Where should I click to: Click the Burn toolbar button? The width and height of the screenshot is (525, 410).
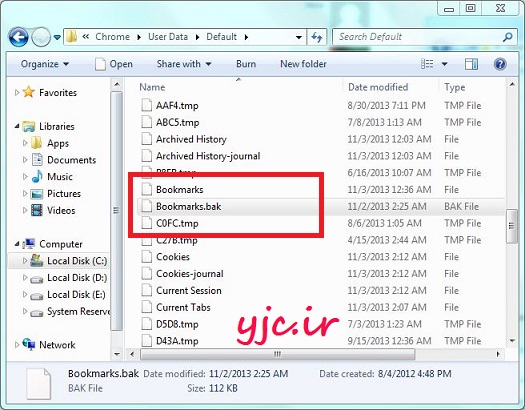point(246,64)
